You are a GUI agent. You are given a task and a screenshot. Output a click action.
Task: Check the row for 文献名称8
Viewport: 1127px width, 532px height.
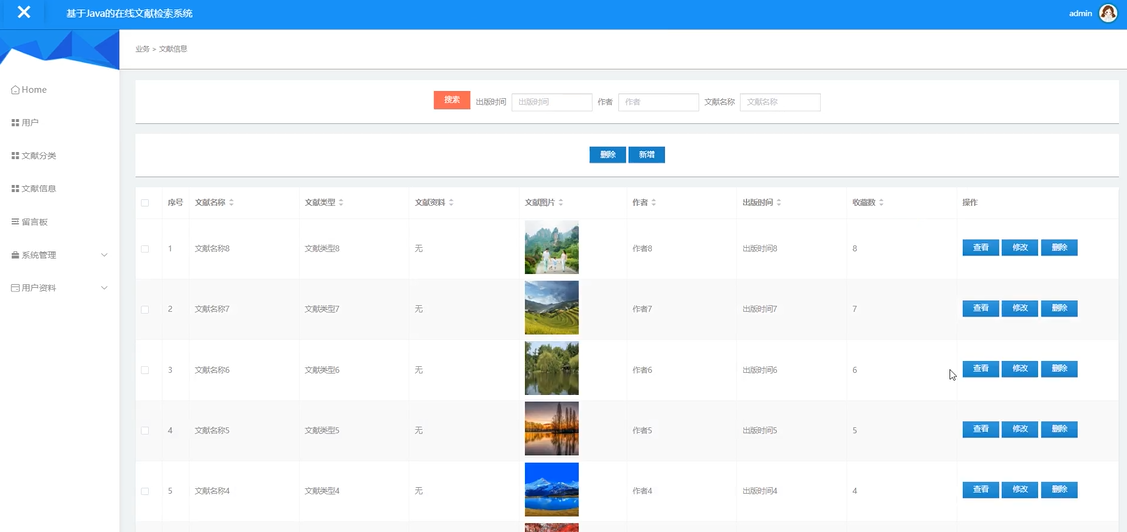[144, 249]
